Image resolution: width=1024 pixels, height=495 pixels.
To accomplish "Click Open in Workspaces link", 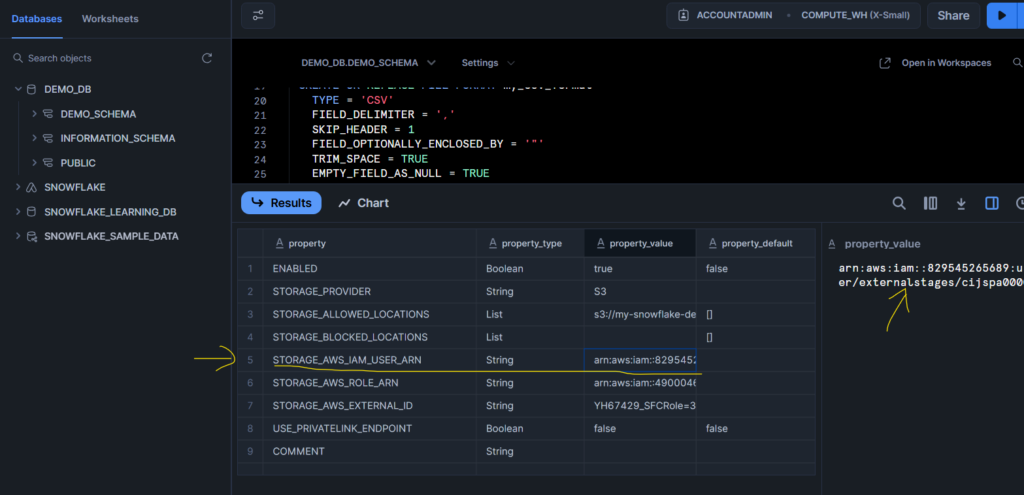I will (x=946, y=63).
